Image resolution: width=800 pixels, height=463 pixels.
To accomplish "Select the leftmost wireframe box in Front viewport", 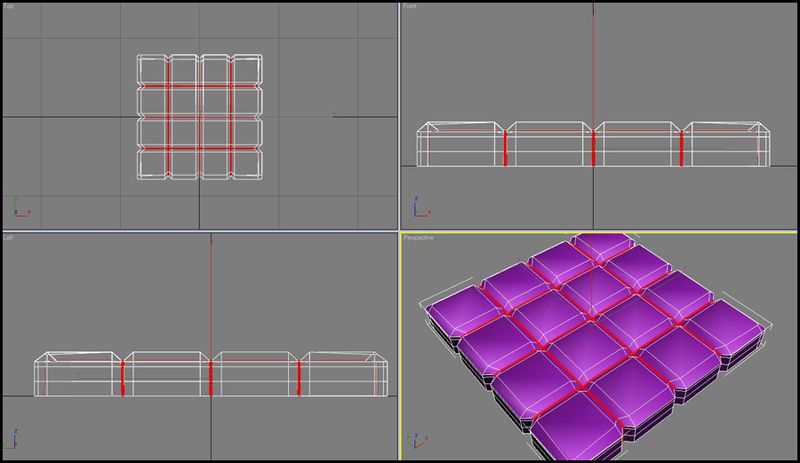I will (x=460, y=144).
